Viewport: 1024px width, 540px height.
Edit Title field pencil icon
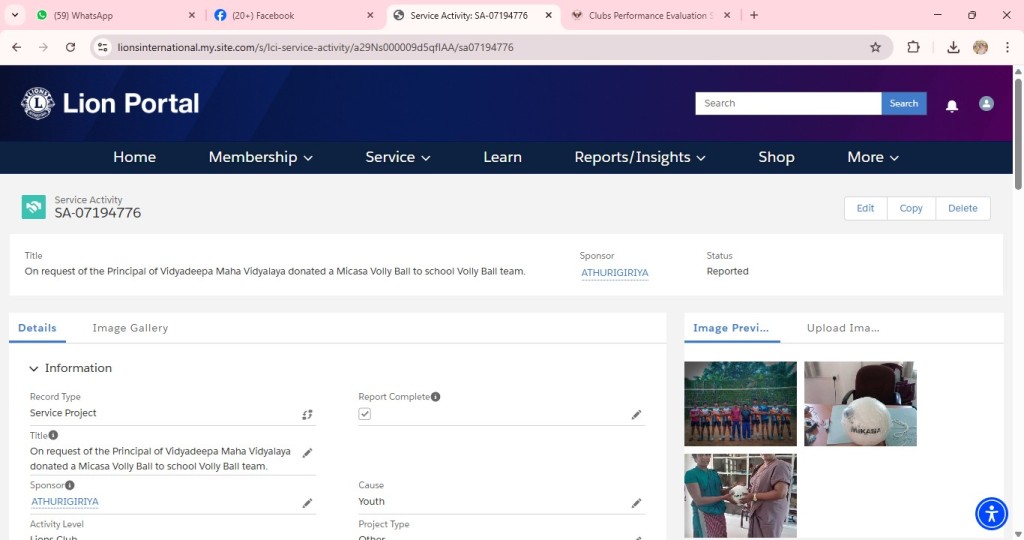(x=307, y=453)
